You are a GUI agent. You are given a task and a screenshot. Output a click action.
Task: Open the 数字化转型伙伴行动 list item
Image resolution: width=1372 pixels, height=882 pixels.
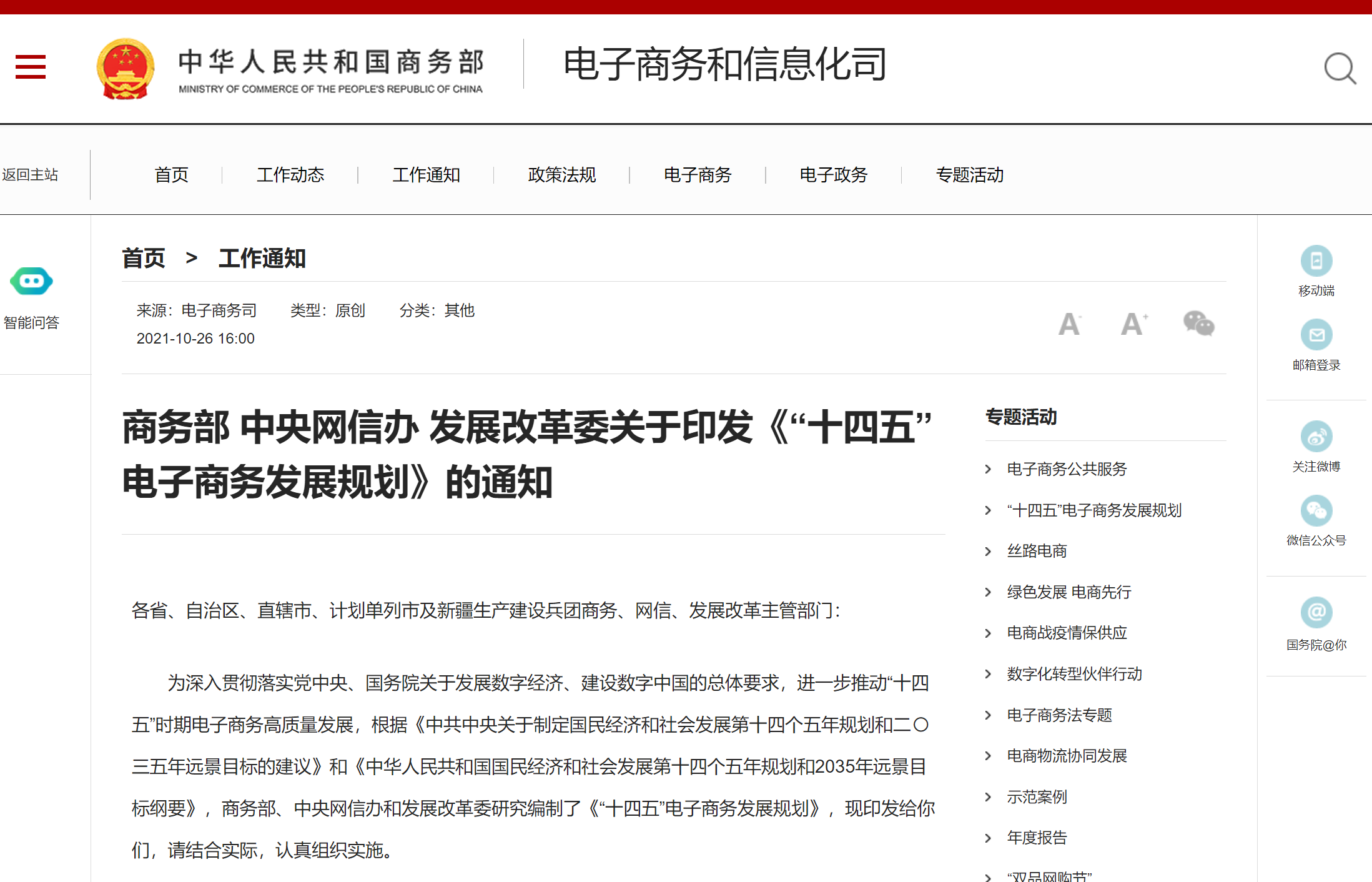[x=1074, y=674]
